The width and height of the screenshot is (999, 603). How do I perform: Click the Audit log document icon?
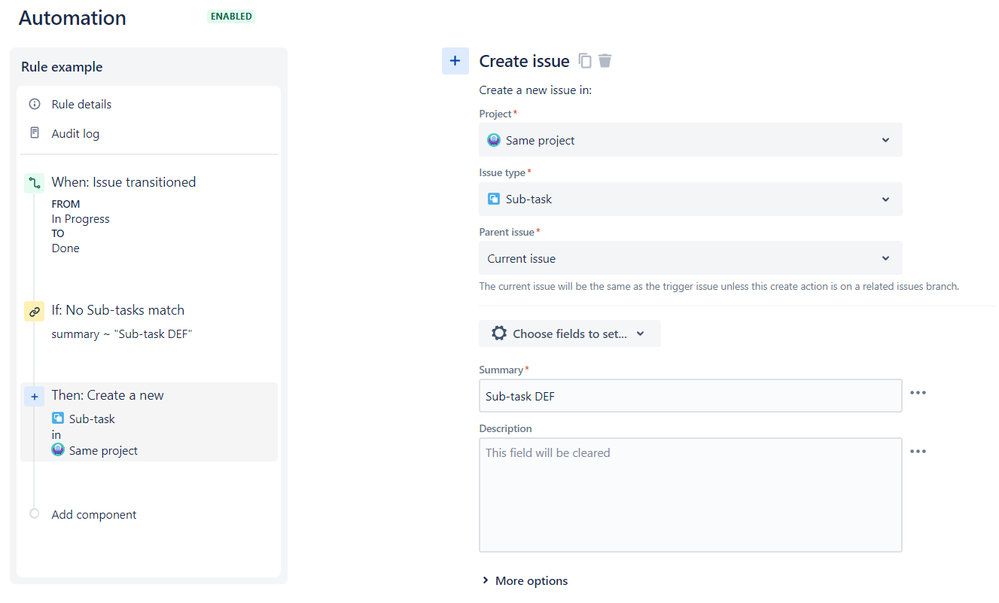point(34,133)
